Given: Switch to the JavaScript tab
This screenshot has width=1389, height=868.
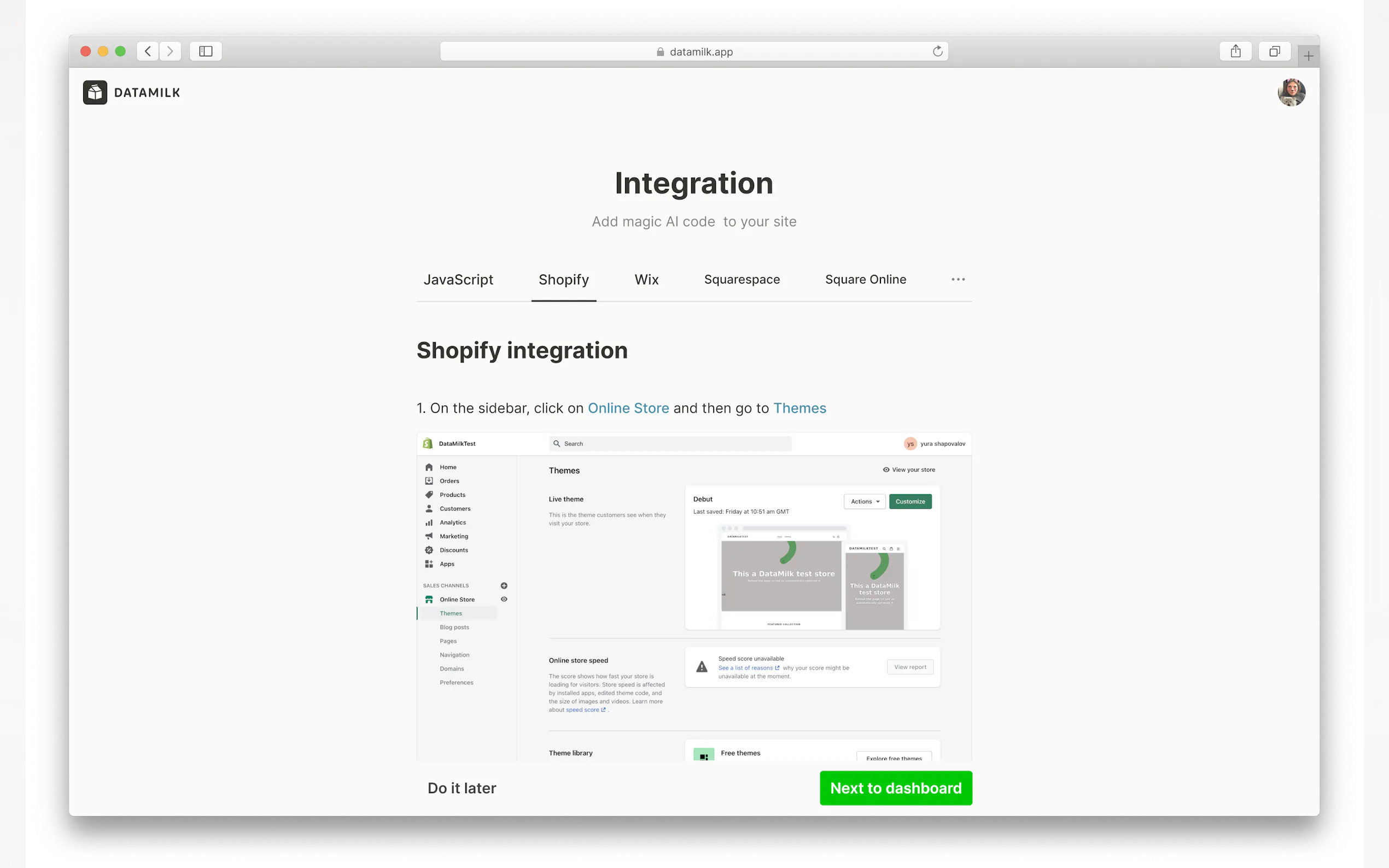Looking at the screenshot, I should [458, 279].
